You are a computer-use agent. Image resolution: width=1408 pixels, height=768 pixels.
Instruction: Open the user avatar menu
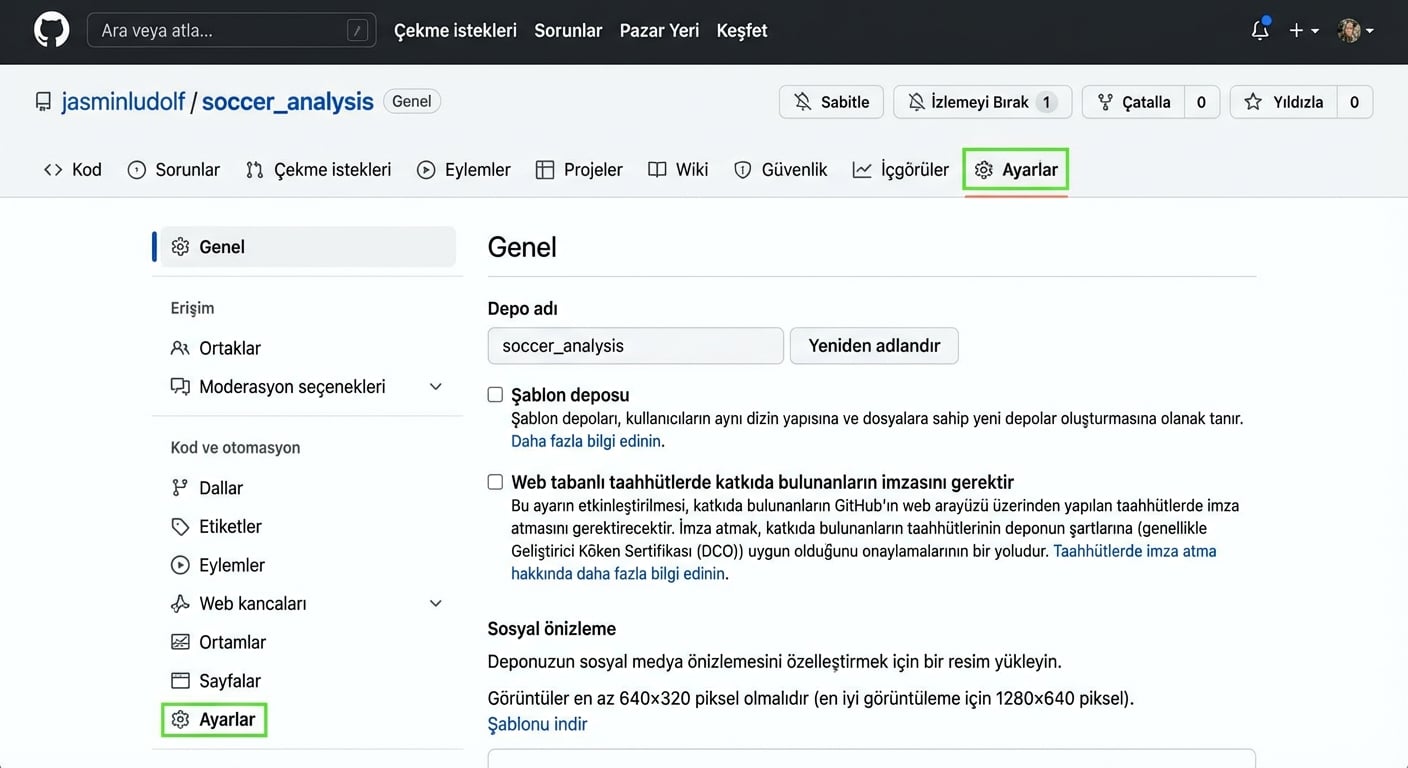[x=1355, y=31]
